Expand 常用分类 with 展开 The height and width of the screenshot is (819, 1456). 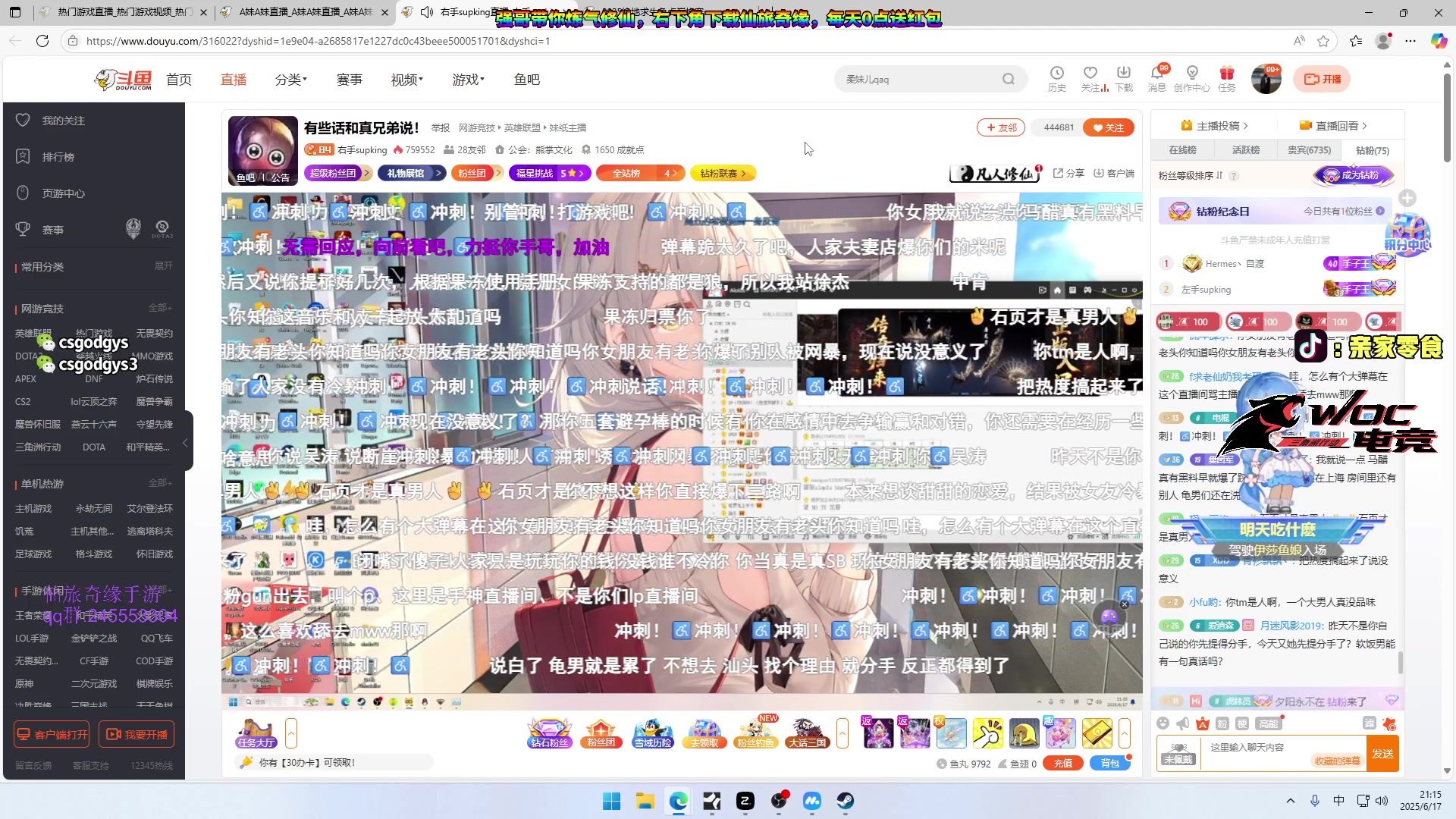coord(163,266)
